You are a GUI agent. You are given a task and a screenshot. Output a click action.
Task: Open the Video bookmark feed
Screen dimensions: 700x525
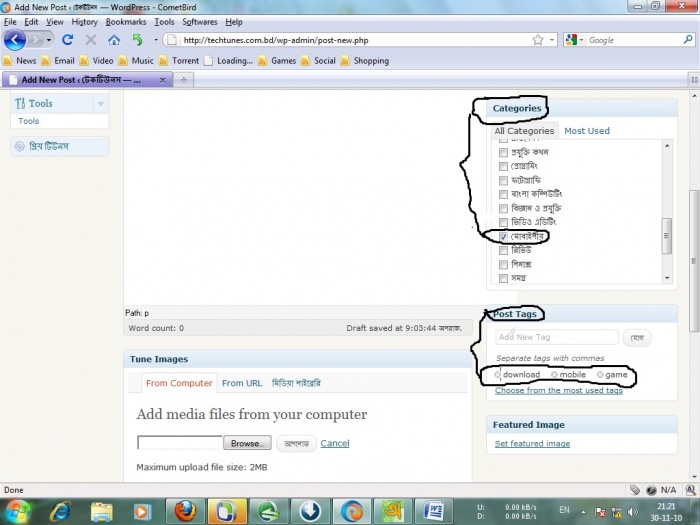click(96, 61)
